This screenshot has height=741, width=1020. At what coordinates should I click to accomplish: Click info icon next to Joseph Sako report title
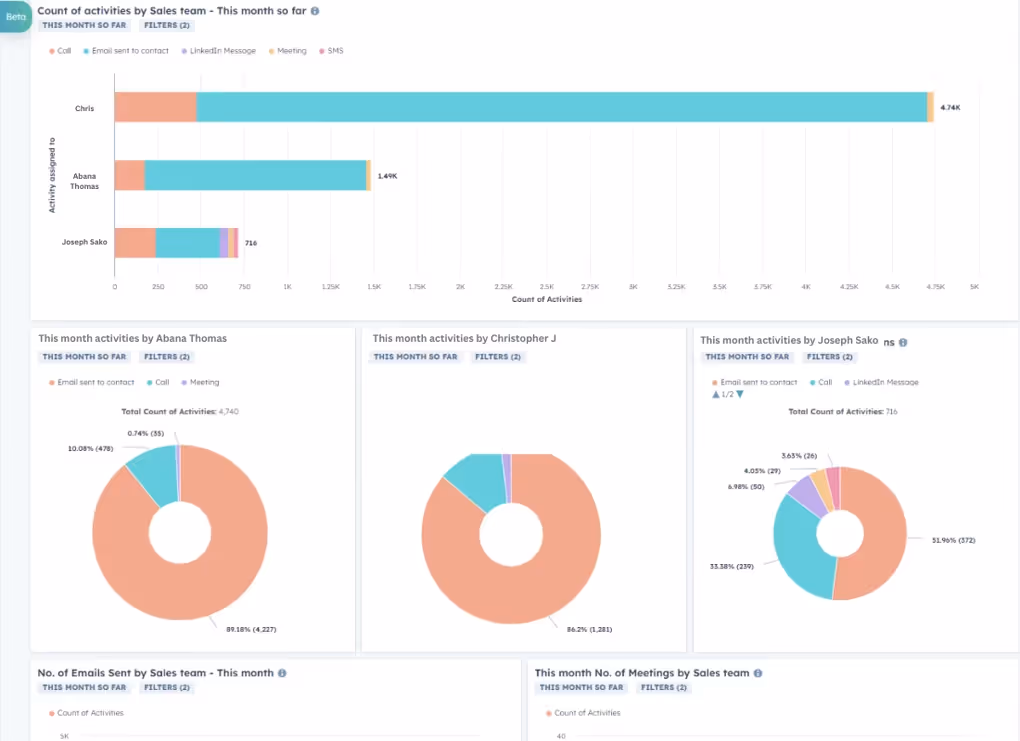point(902,343)
